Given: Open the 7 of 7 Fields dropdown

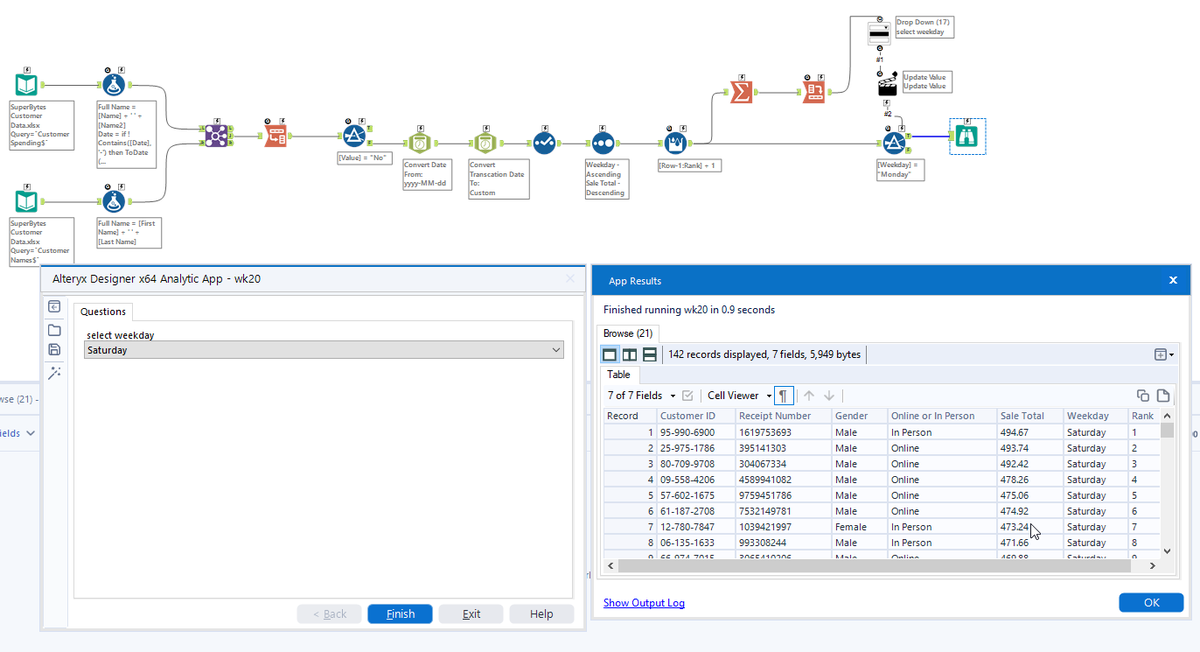Looking at the screenshot, I should pyautogui.click(x=641, y=395).
